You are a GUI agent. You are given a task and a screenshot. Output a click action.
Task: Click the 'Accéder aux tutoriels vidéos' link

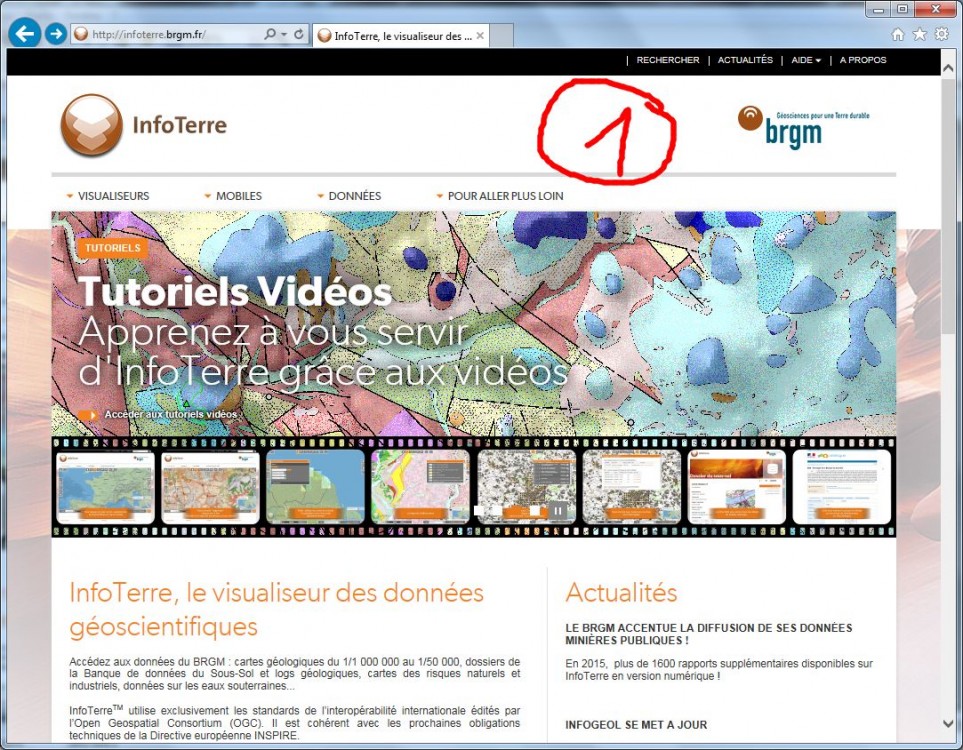[170, 414]
